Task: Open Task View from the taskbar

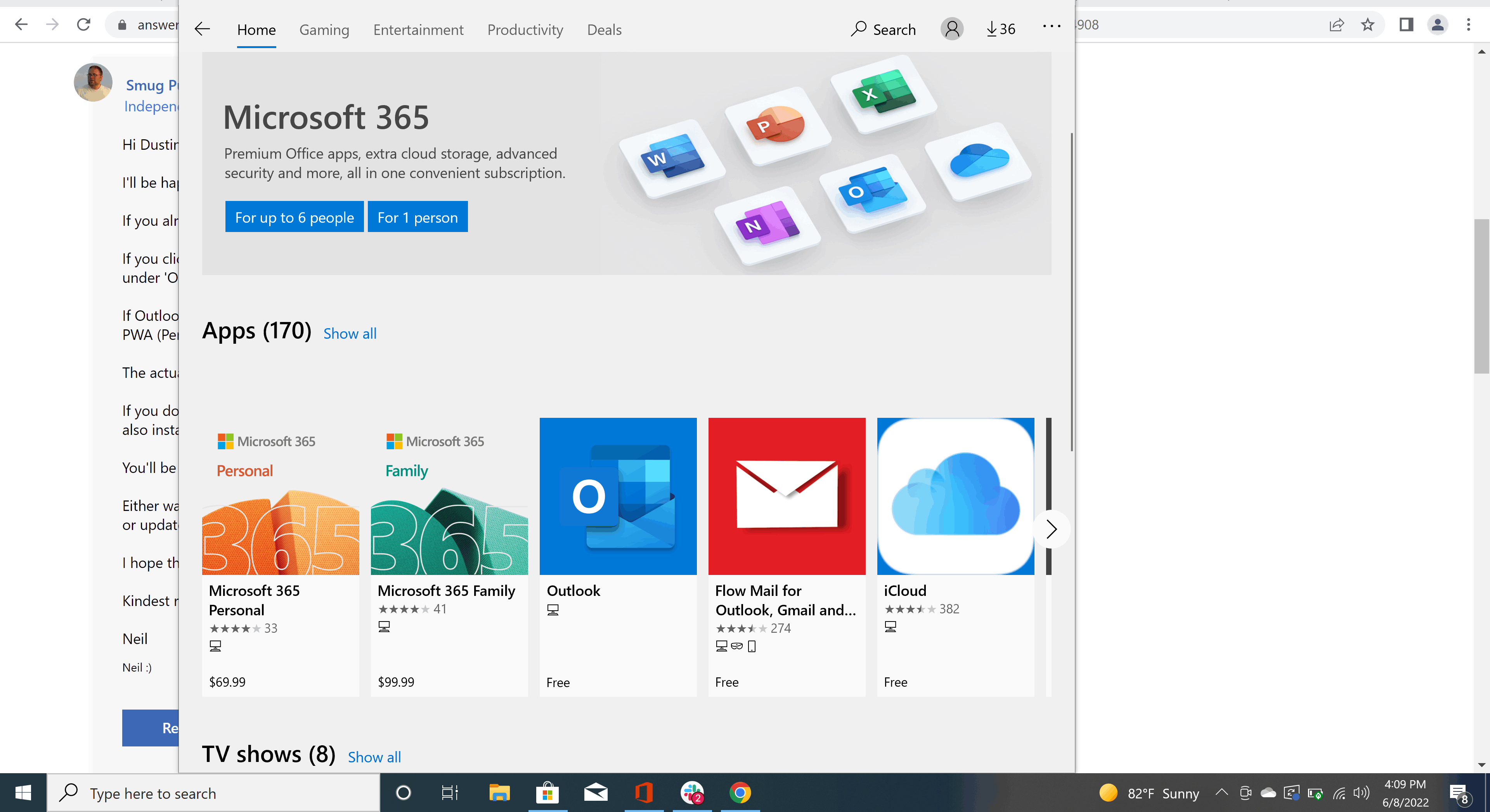Action: [450, 793]
